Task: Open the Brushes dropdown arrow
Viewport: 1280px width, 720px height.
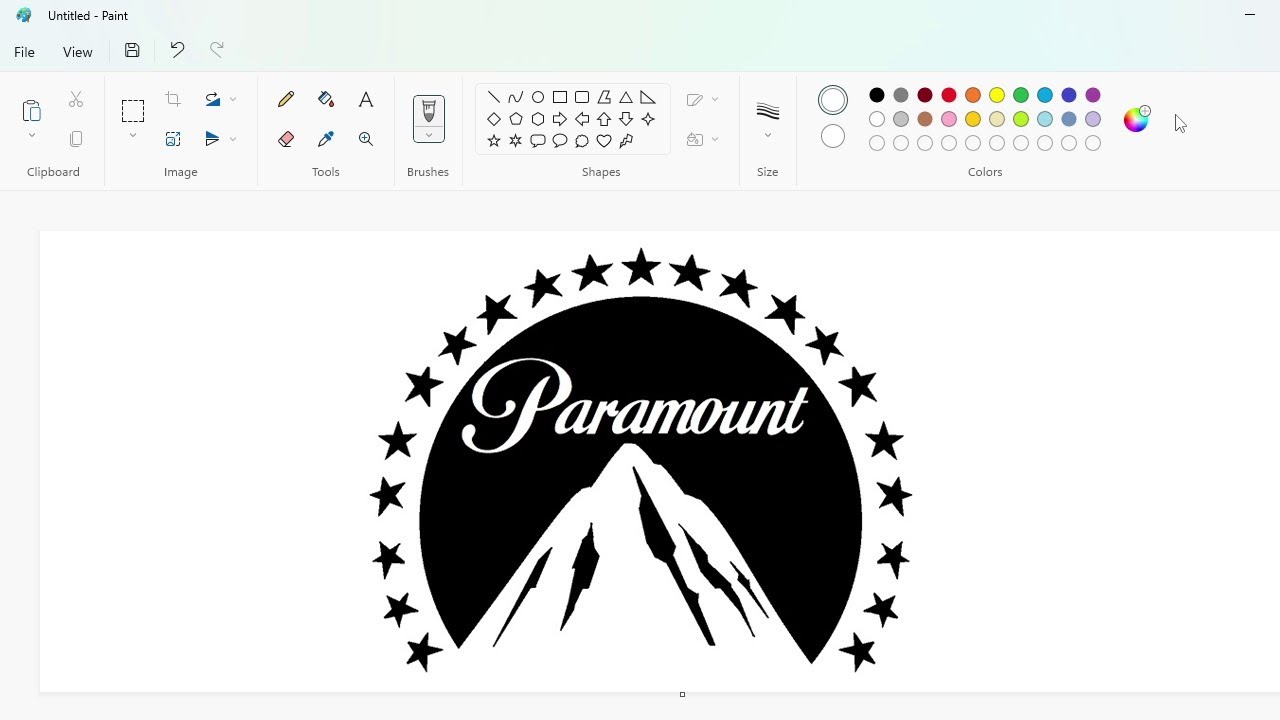Action: click(429, 135)
